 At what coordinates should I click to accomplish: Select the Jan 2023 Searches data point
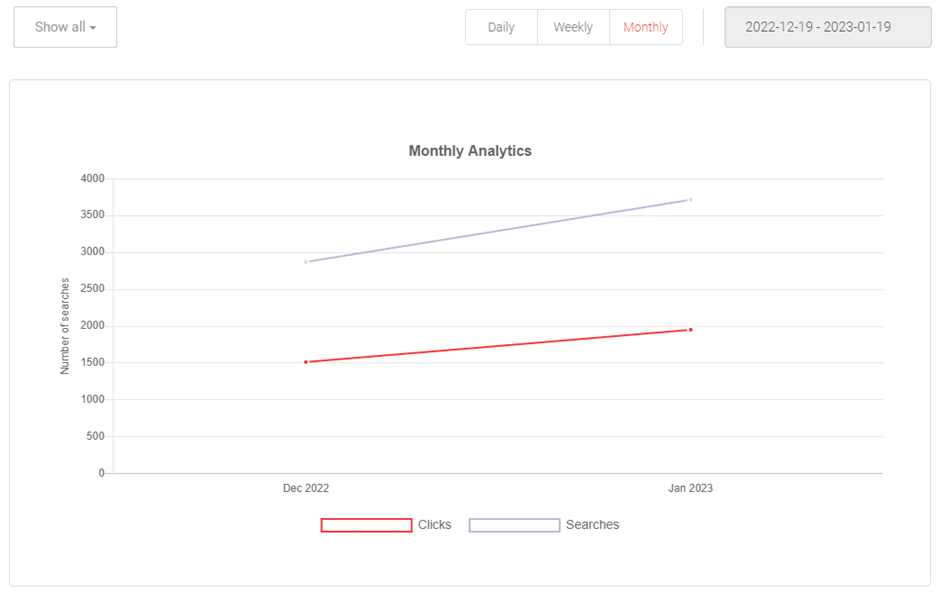click(689, 199)
